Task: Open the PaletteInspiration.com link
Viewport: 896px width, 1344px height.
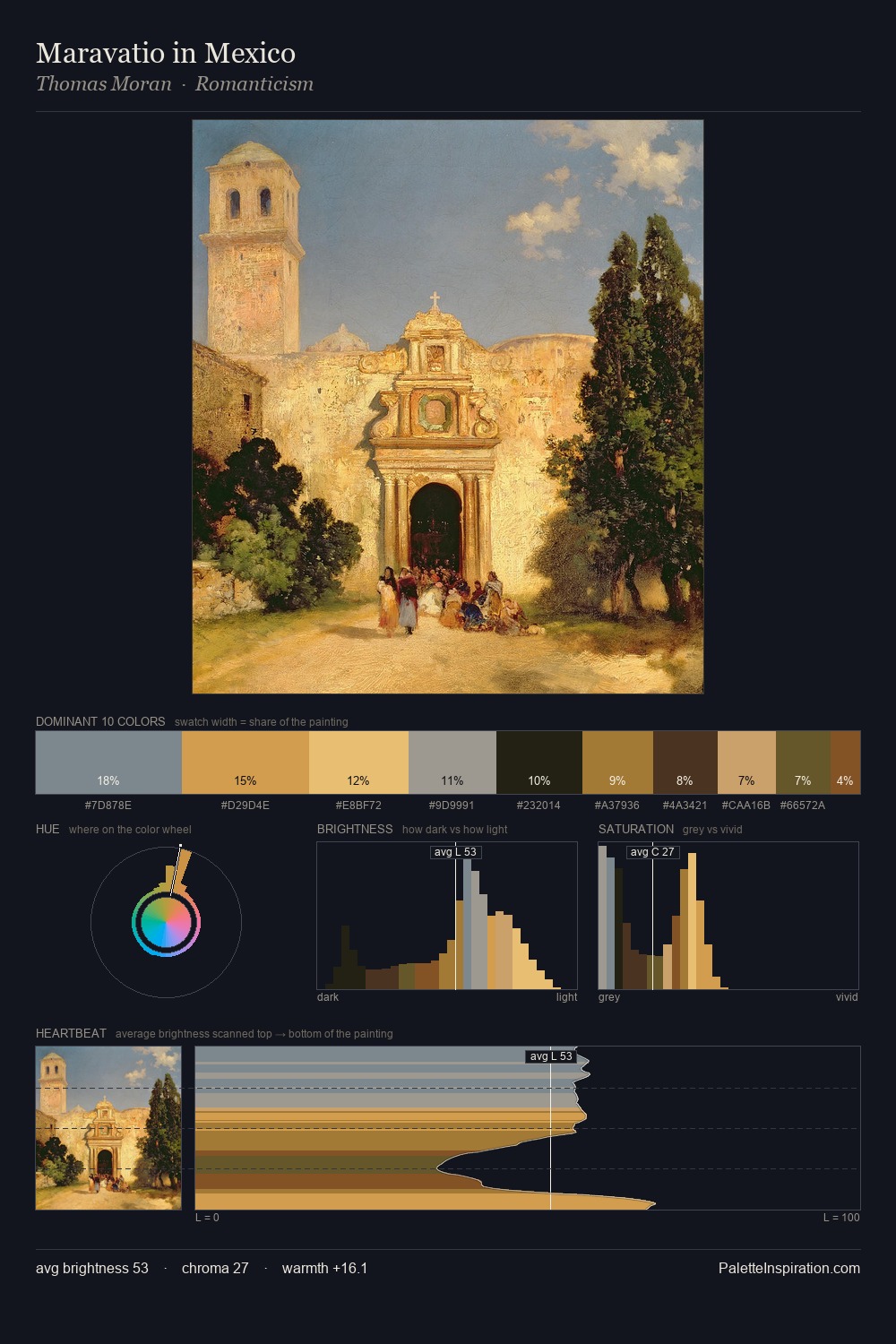Action: coord(789,1268)
